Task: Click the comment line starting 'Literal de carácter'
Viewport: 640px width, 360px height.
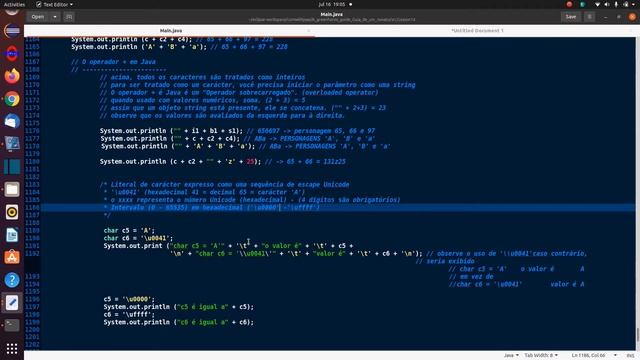Action: [224, 184]
